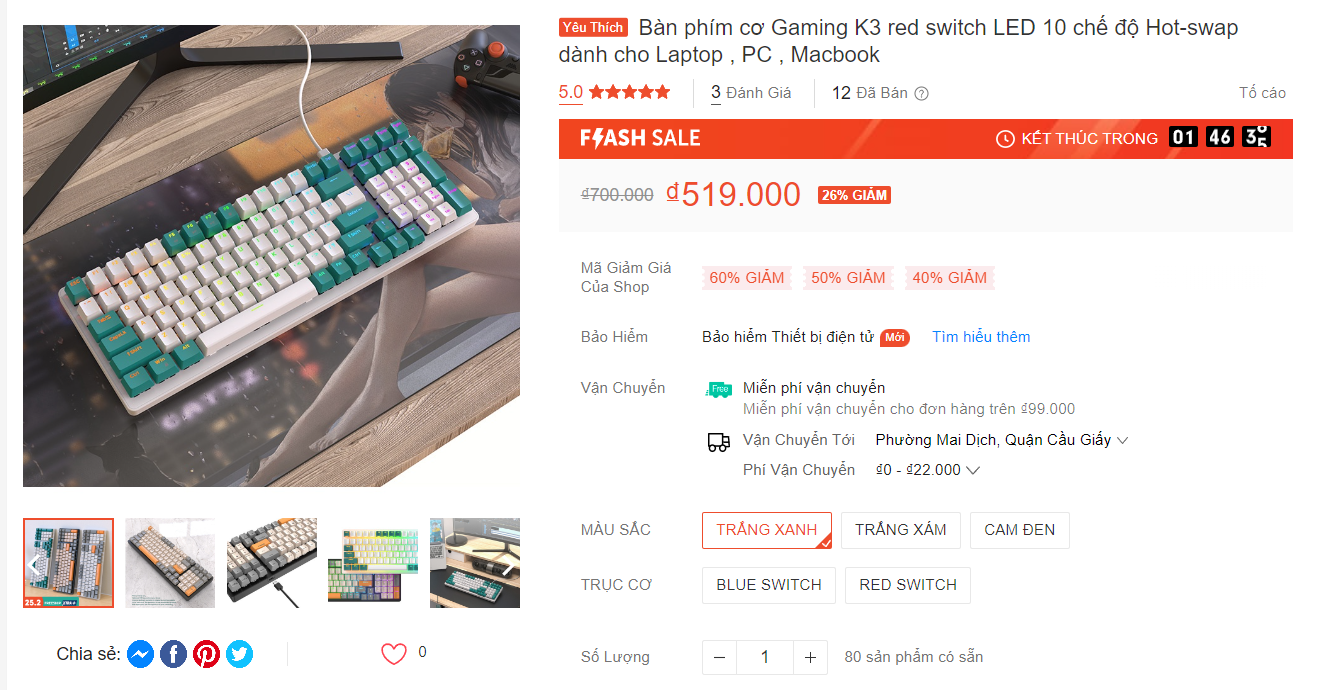The width and height of the screenshot is (1317, 690).
Task: Click the delivery truck icon beside Vận Chuyển Tới
Action: [x=717, y=440]
